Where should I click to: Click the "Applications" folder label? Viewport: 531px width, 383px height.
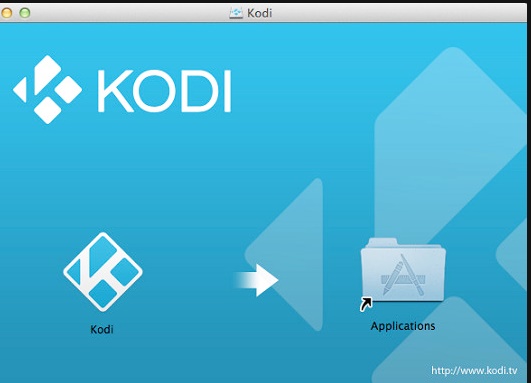403,326
